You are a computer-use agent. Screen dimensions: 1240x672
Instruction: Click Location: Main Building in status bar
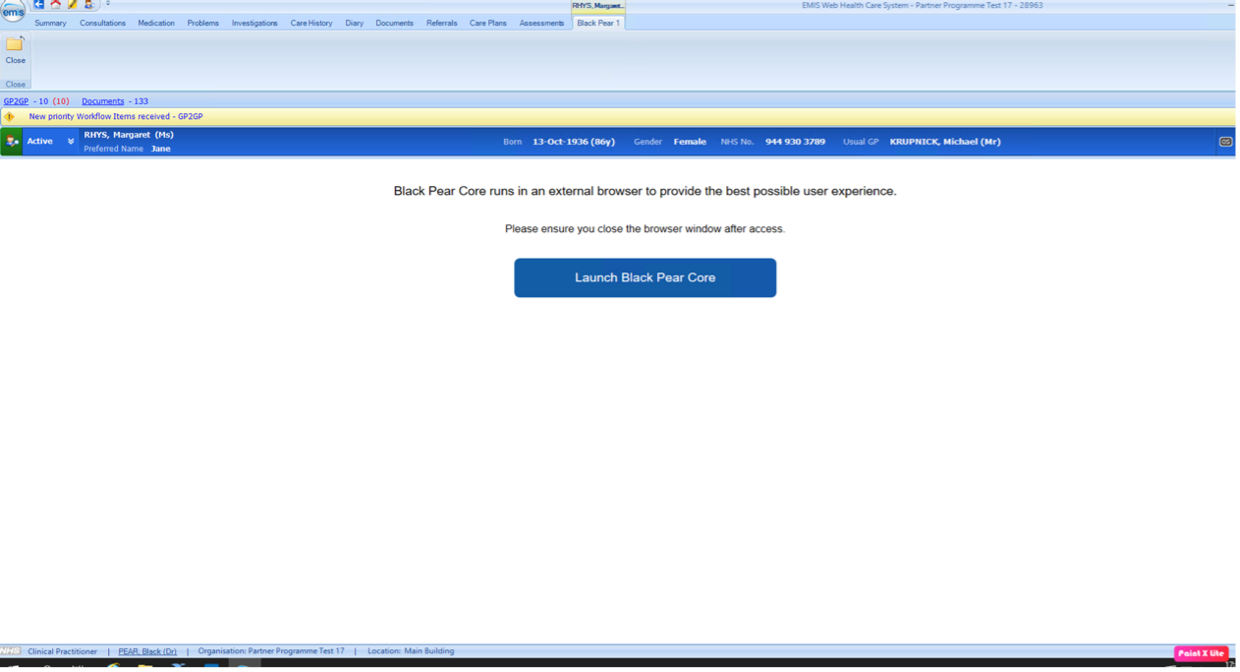tap(411, 651)
